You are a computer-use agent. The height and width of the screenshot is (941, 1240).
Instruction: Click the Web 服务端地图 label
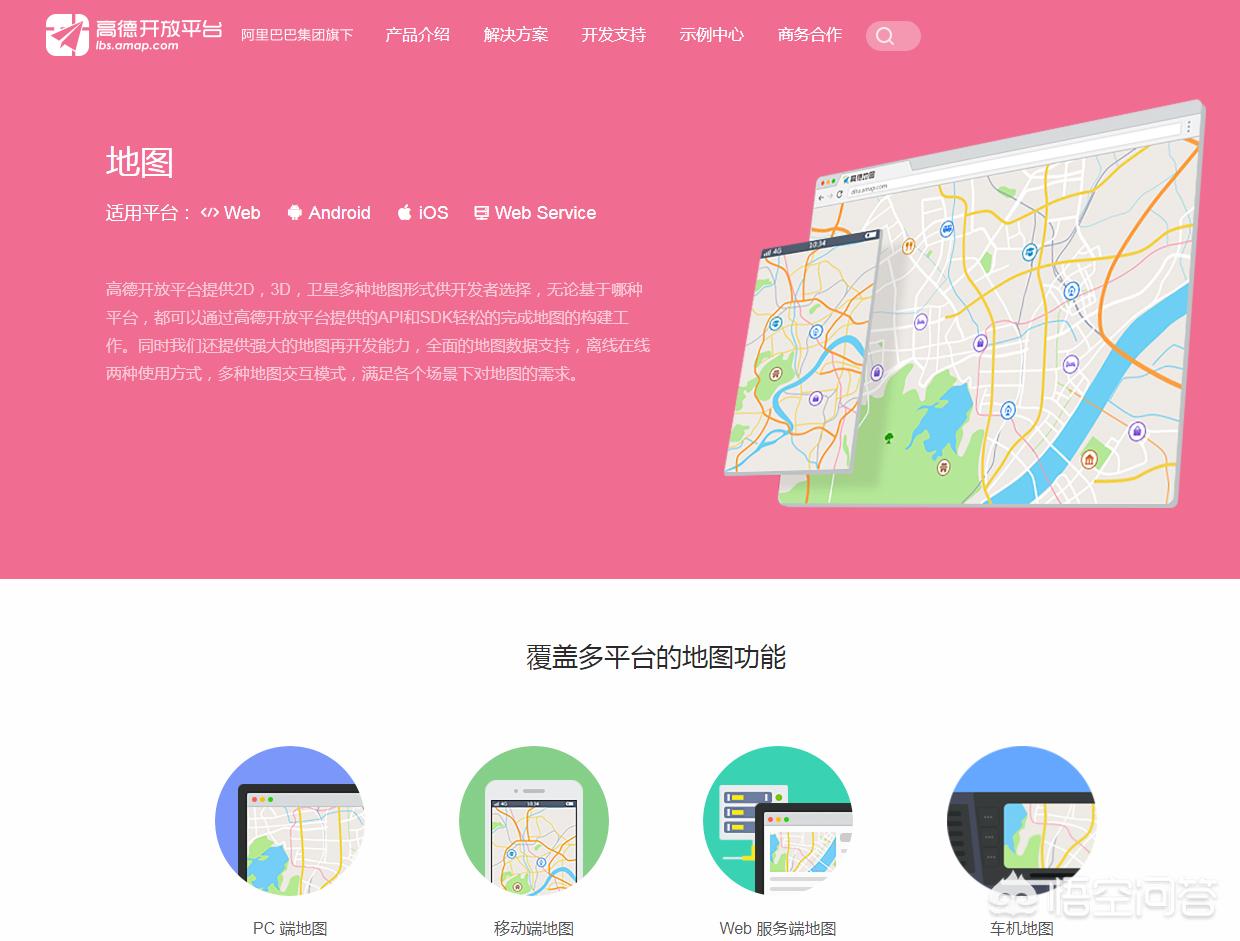coord(778,929)
